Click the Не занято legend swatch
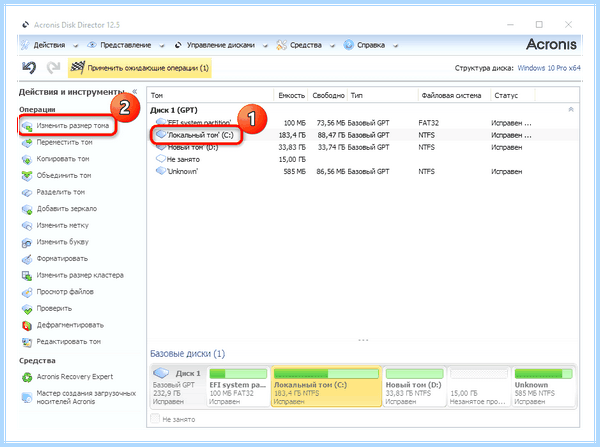Screen dimensions: 600x447 coord(155,419)
